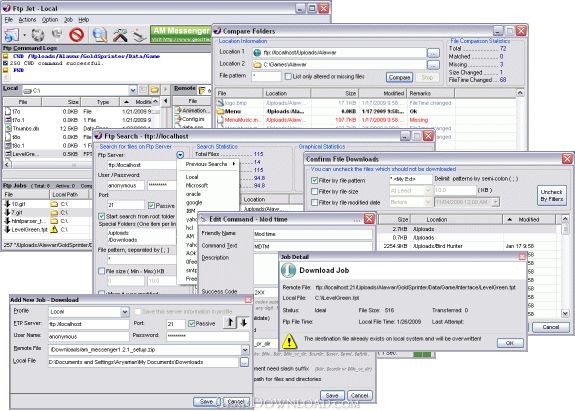Click Uncheck By Filters button
The height and width of the screenshot is (411, 575).
551,195
